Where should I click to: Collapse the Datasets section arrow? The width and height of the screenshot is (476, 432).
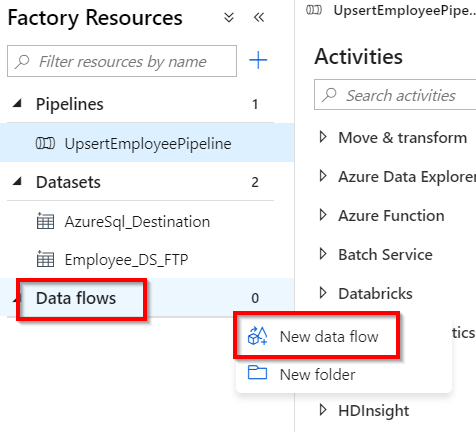17,182
